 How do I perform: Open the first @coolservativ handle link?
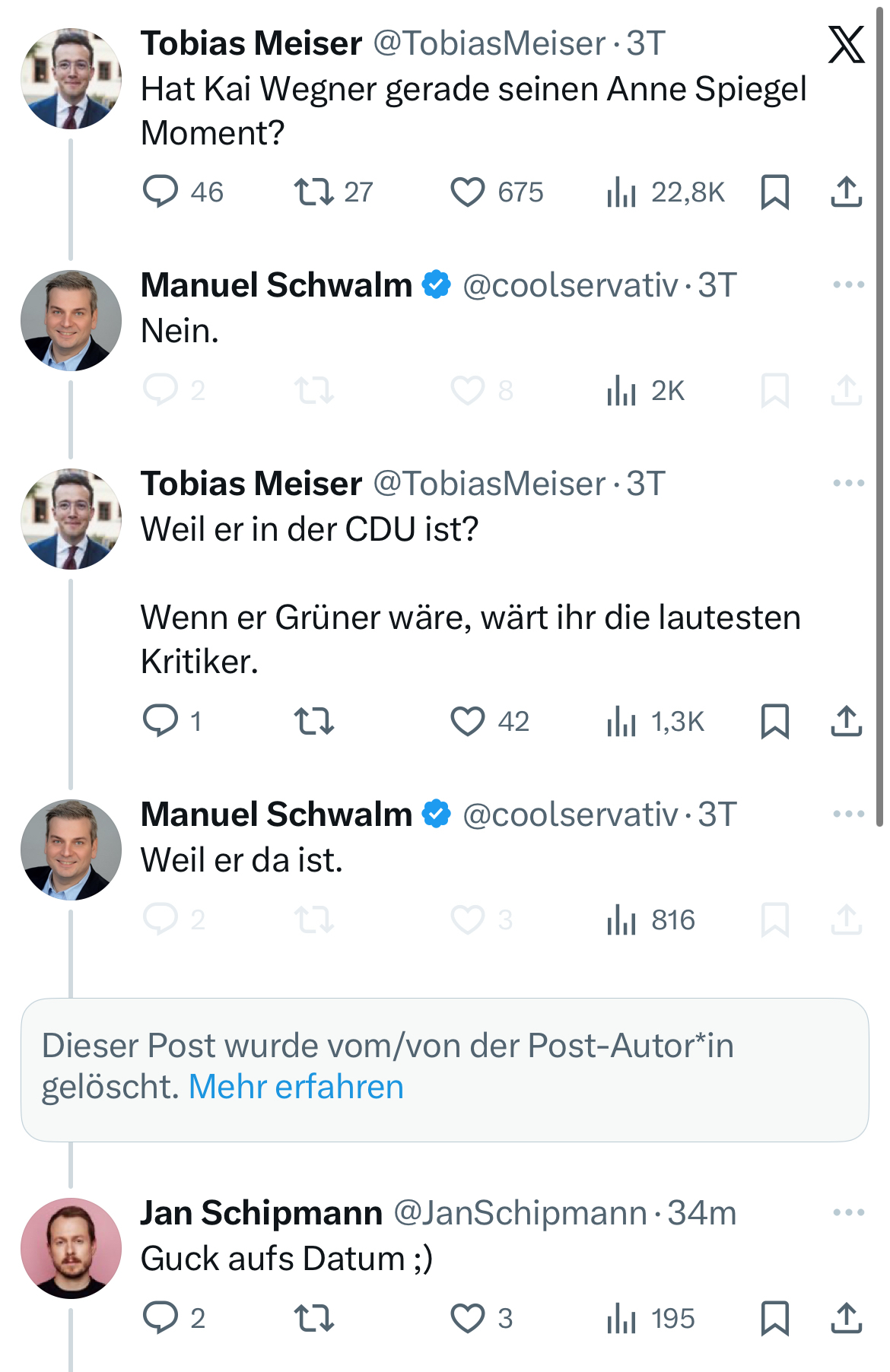tap(570, 285)
